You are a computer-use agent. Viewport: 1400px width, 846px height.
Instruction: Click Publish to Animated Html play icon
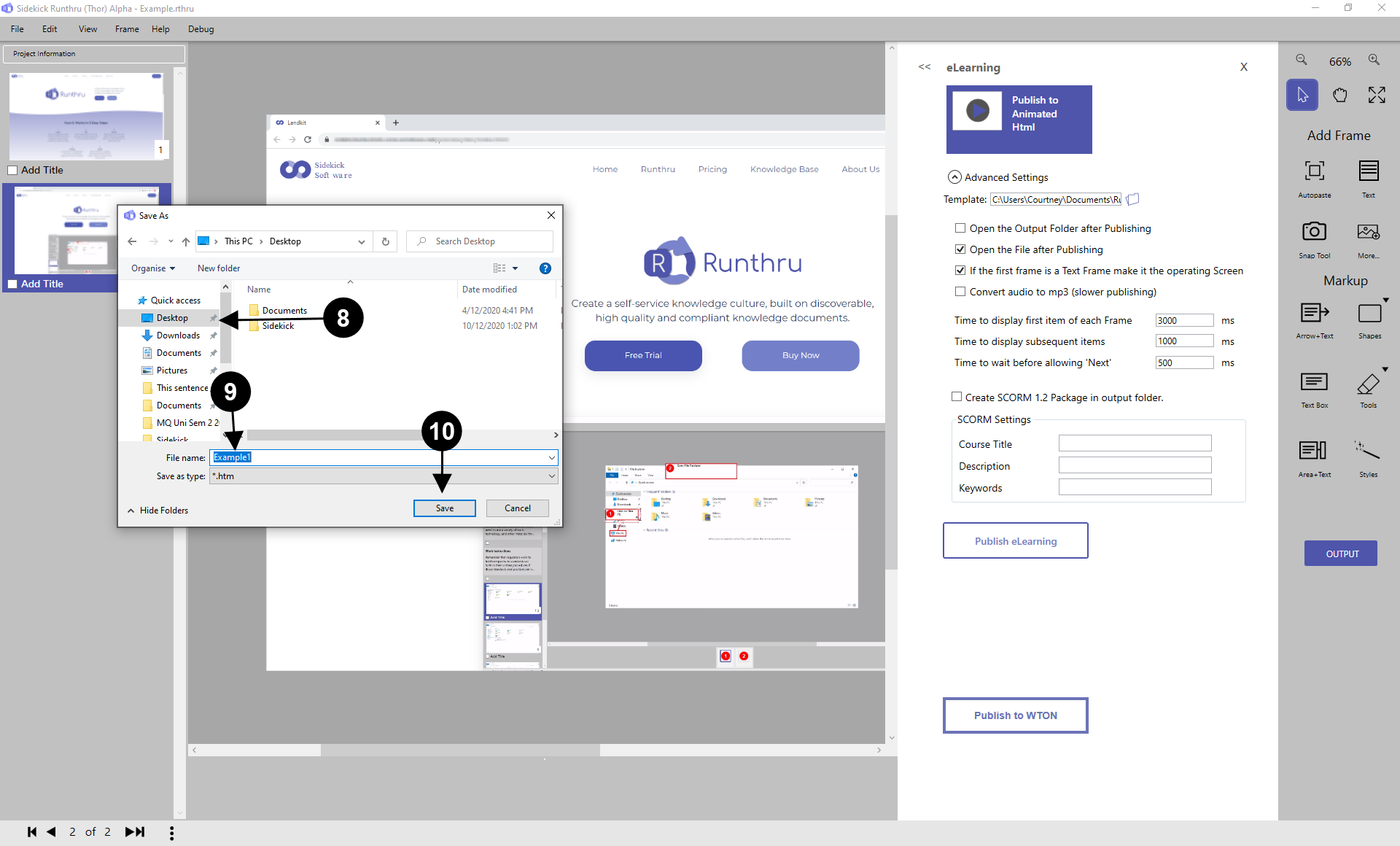click(977, 110)
